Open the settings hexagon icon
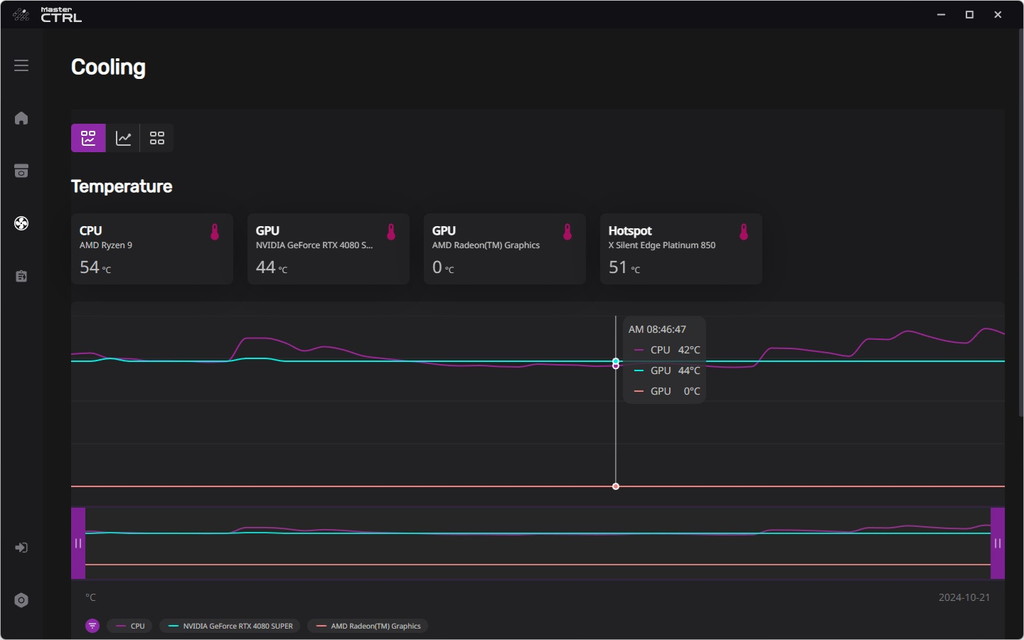This screenshot has height=640, width=1024. point(21,600)
